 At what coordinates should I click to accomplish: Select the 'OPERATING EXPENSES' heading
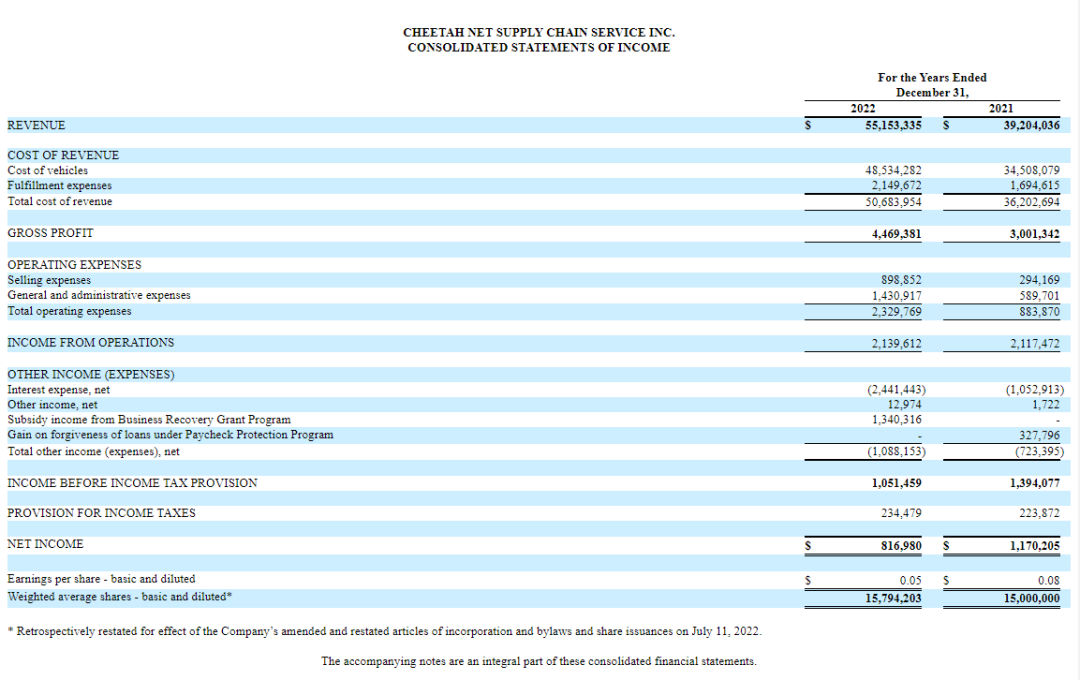74,265
